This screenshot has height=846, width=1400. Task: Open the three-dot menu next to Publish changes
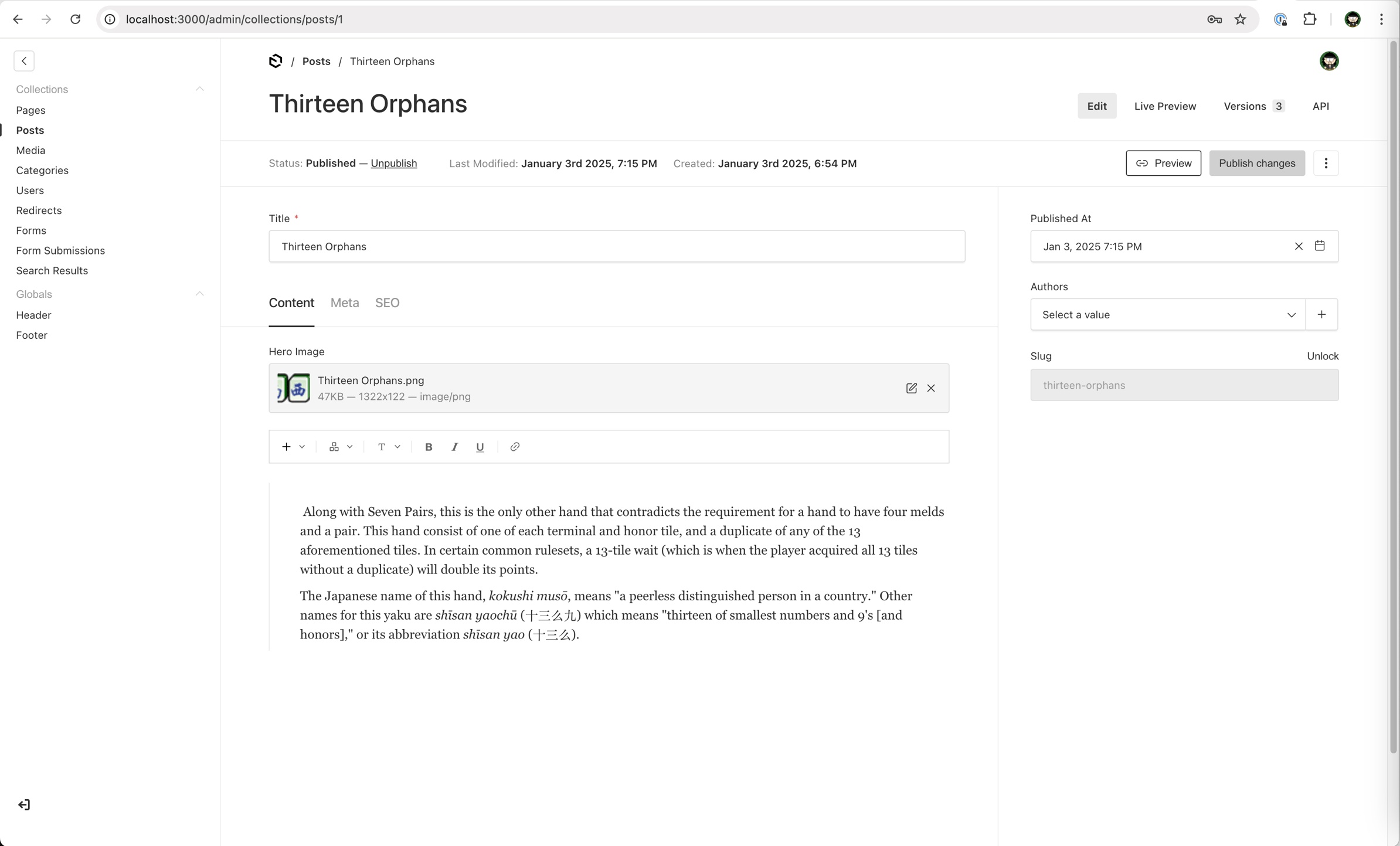click(x=1326, y=163)
